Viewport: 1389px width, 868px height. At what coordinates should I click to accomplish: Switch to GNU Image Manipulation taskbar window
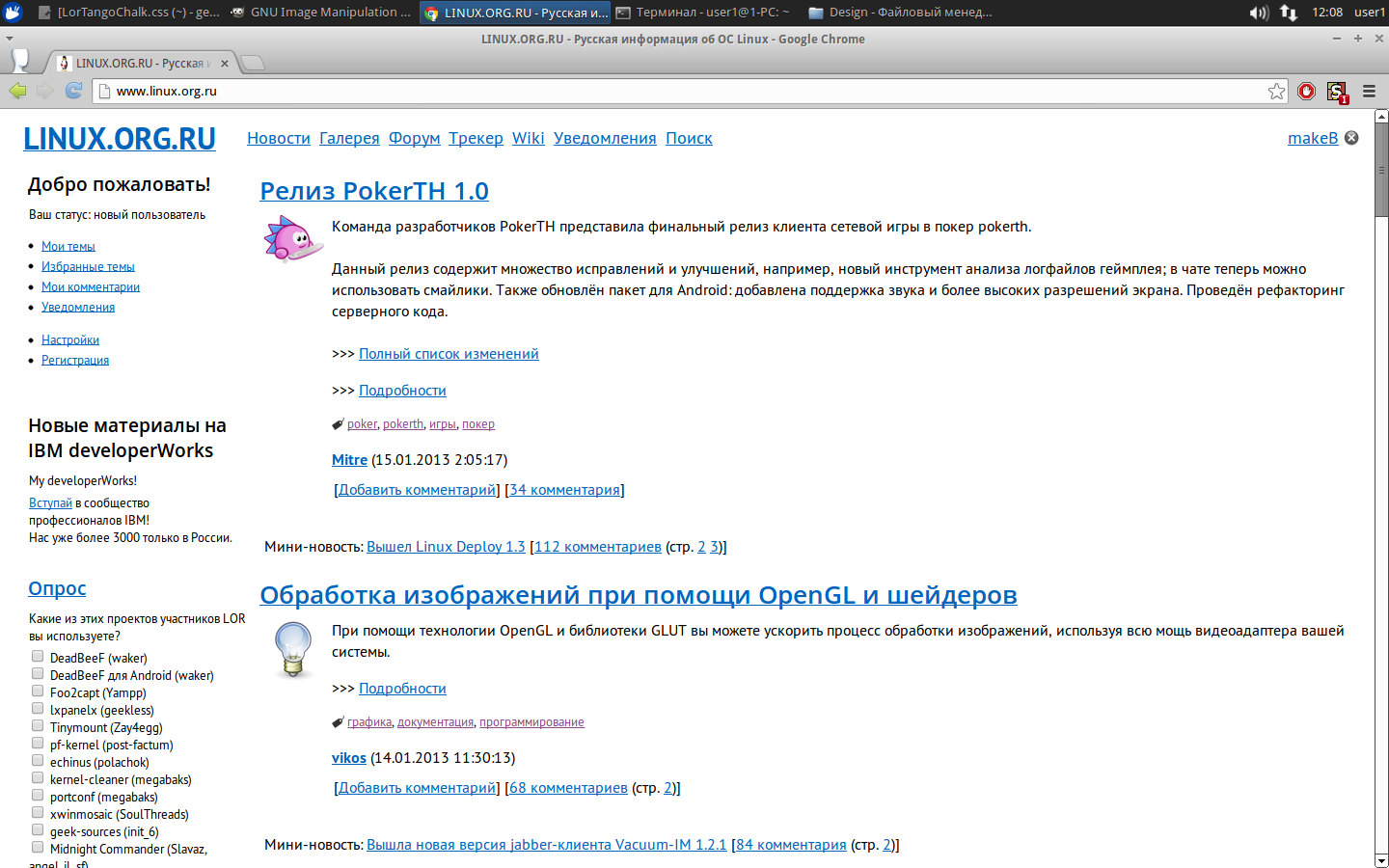[x=320, y=13]
